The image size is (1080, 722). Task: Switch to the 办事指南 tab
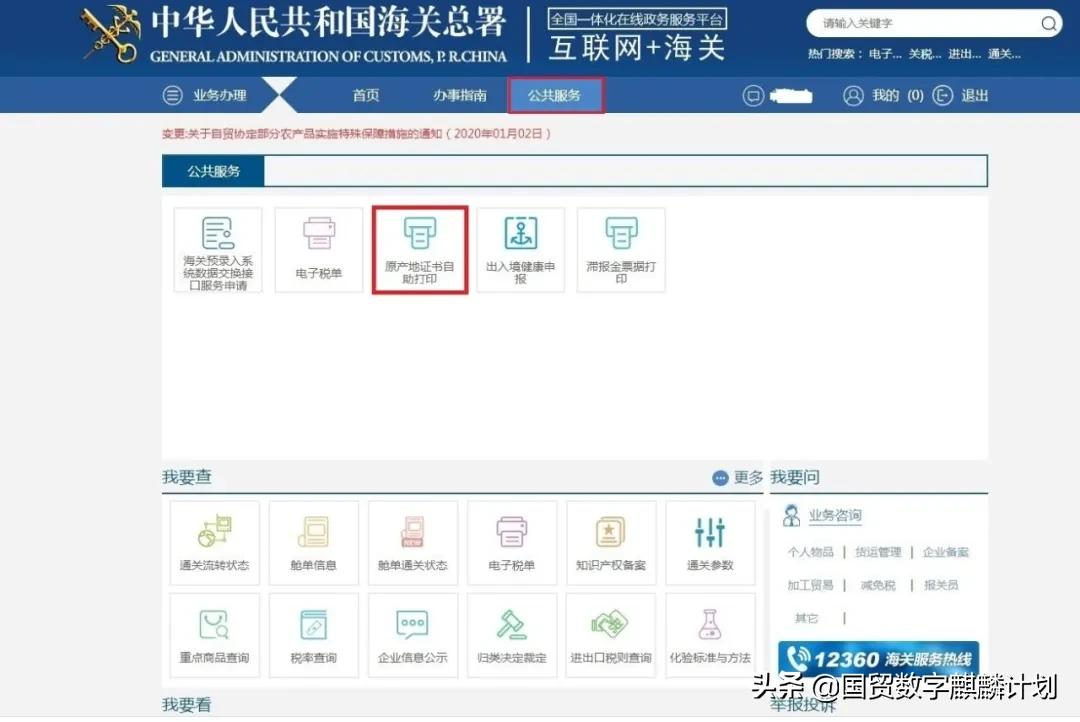[x=460, y=95]
